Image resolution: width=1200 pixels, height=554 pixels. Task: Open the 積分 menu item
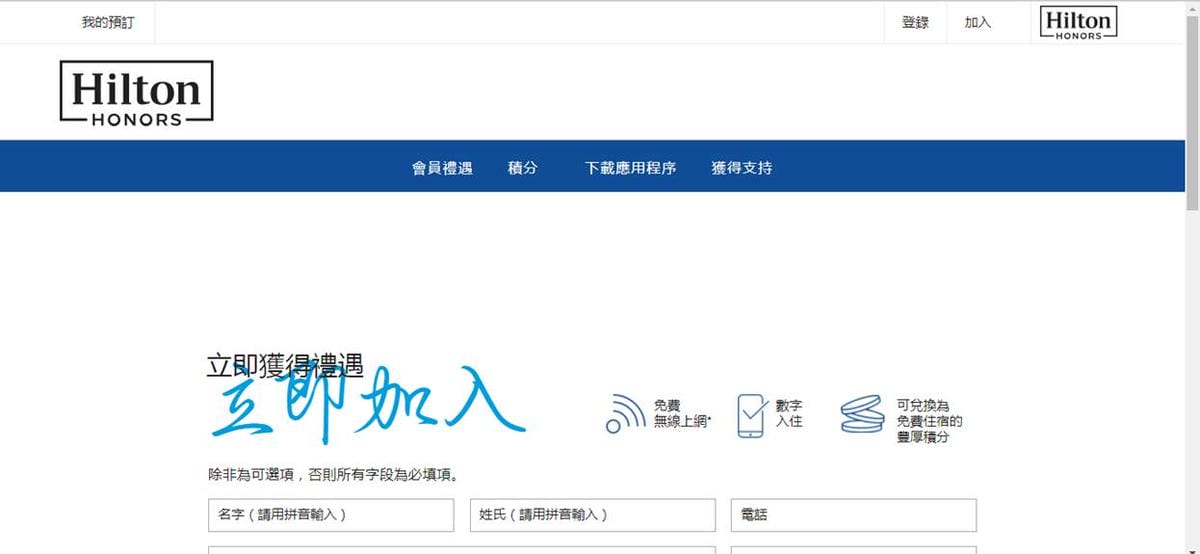(x=522, y=168)
